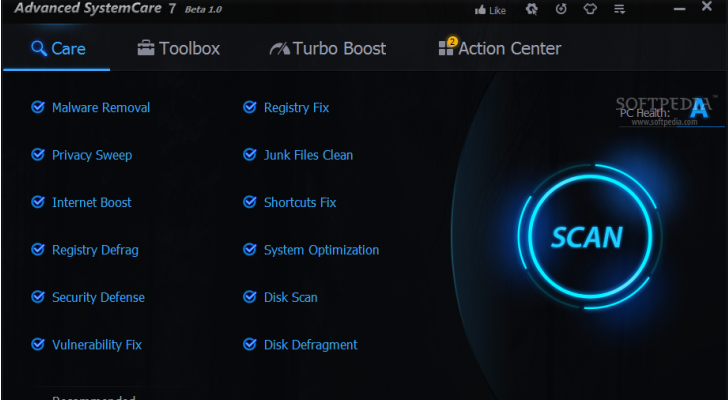The height and width of the screenshot is (400, 728).
Task: Close the Advanced SystemCare window
Action: coord(707,6)
